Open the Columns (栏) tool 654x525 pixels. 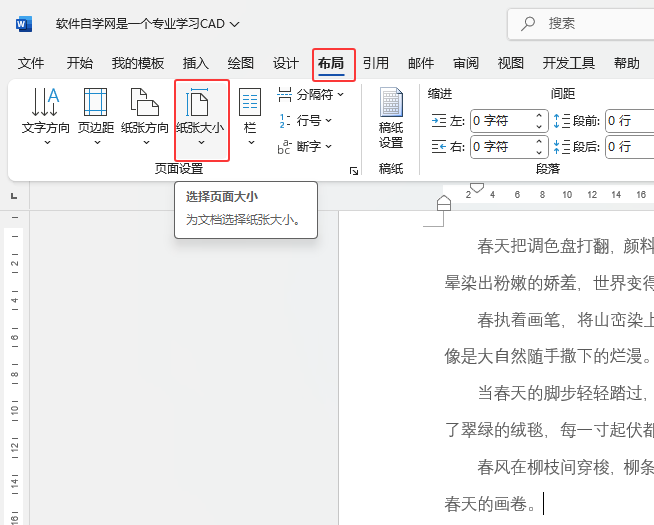pyautogui.click(x=250, y=116)
